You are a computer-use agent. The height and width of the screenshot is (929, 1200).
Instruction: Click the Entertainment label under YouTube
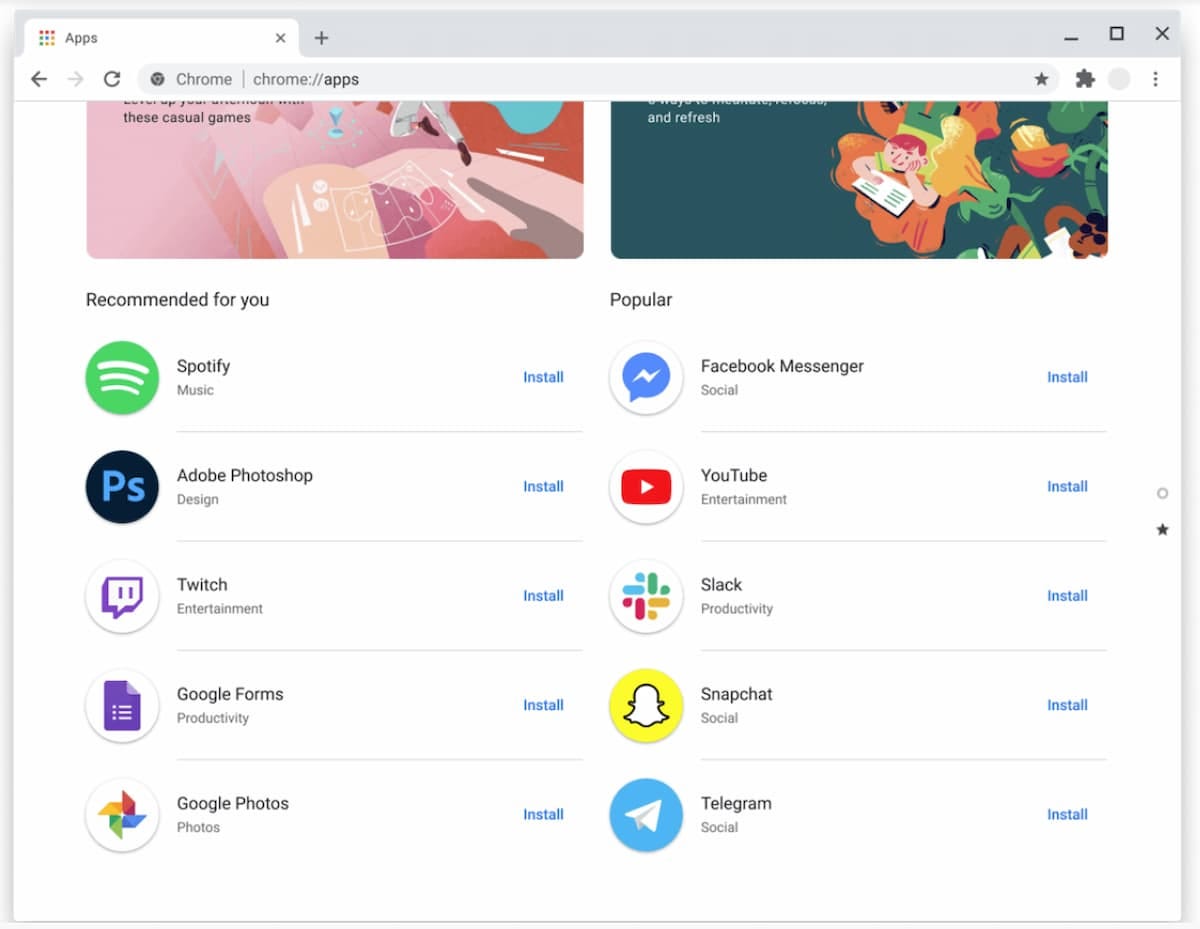744,499
